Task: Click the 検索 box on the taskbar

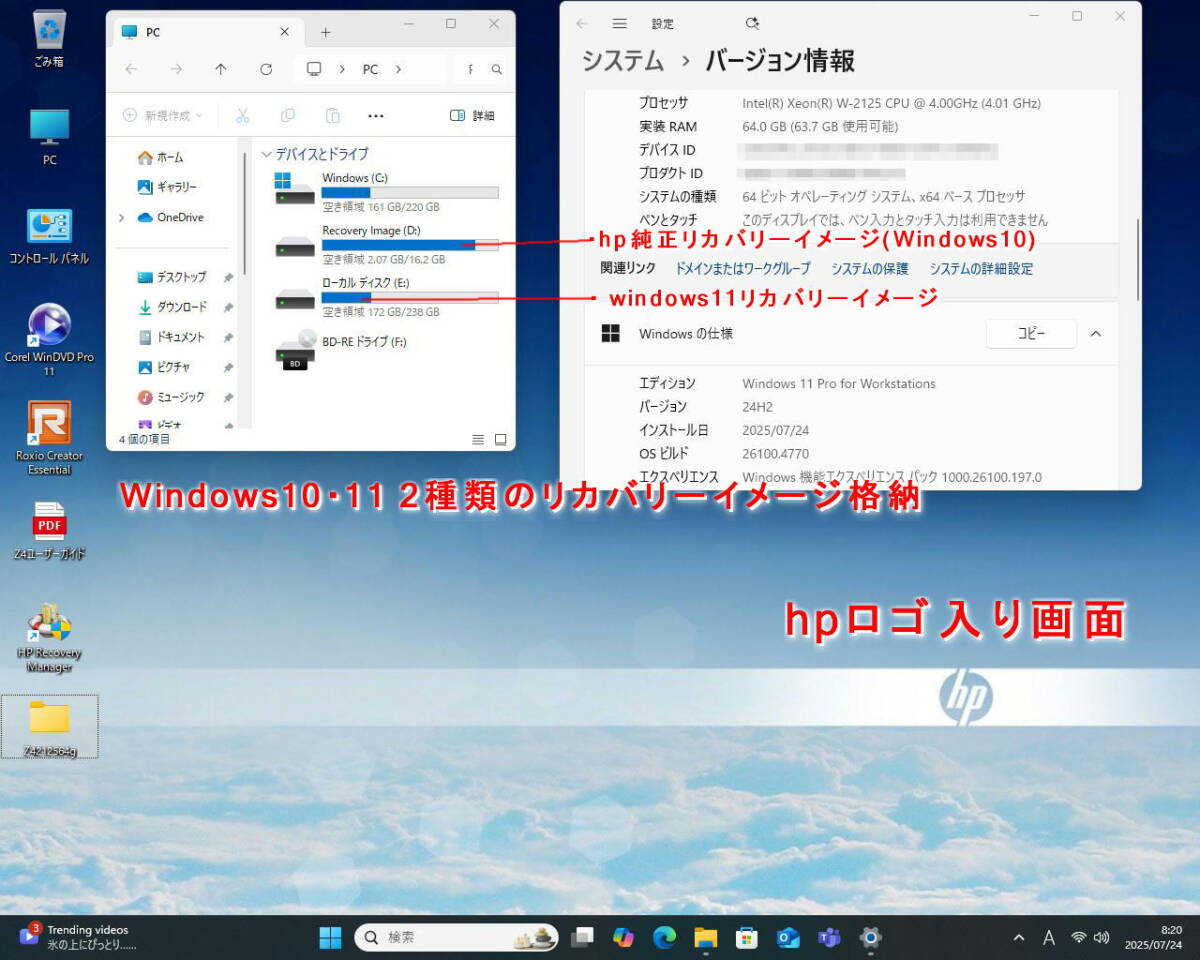Action: point(456,937)
